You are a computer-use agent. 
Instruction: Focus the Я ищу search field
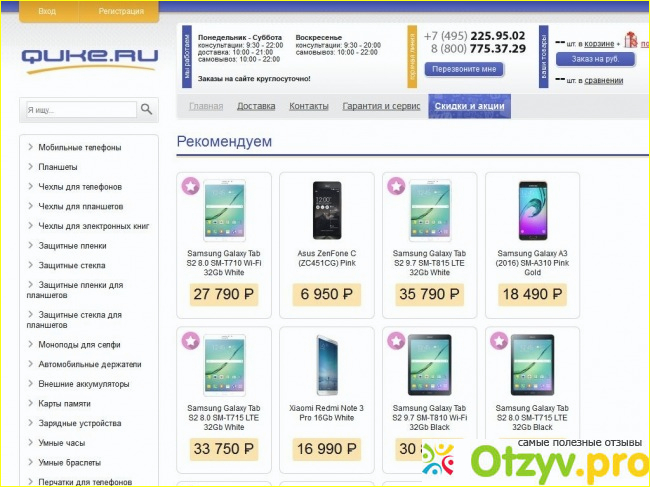coord(81,110)
